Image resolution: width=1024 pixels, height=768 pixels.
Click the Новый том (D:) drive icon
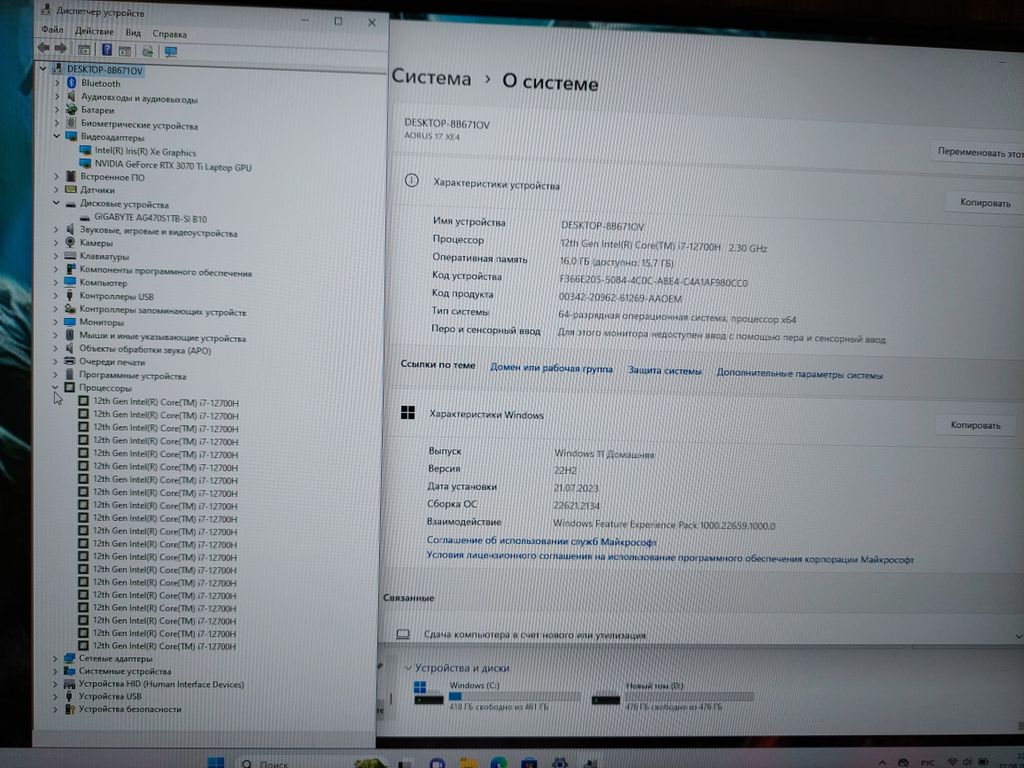605,699
